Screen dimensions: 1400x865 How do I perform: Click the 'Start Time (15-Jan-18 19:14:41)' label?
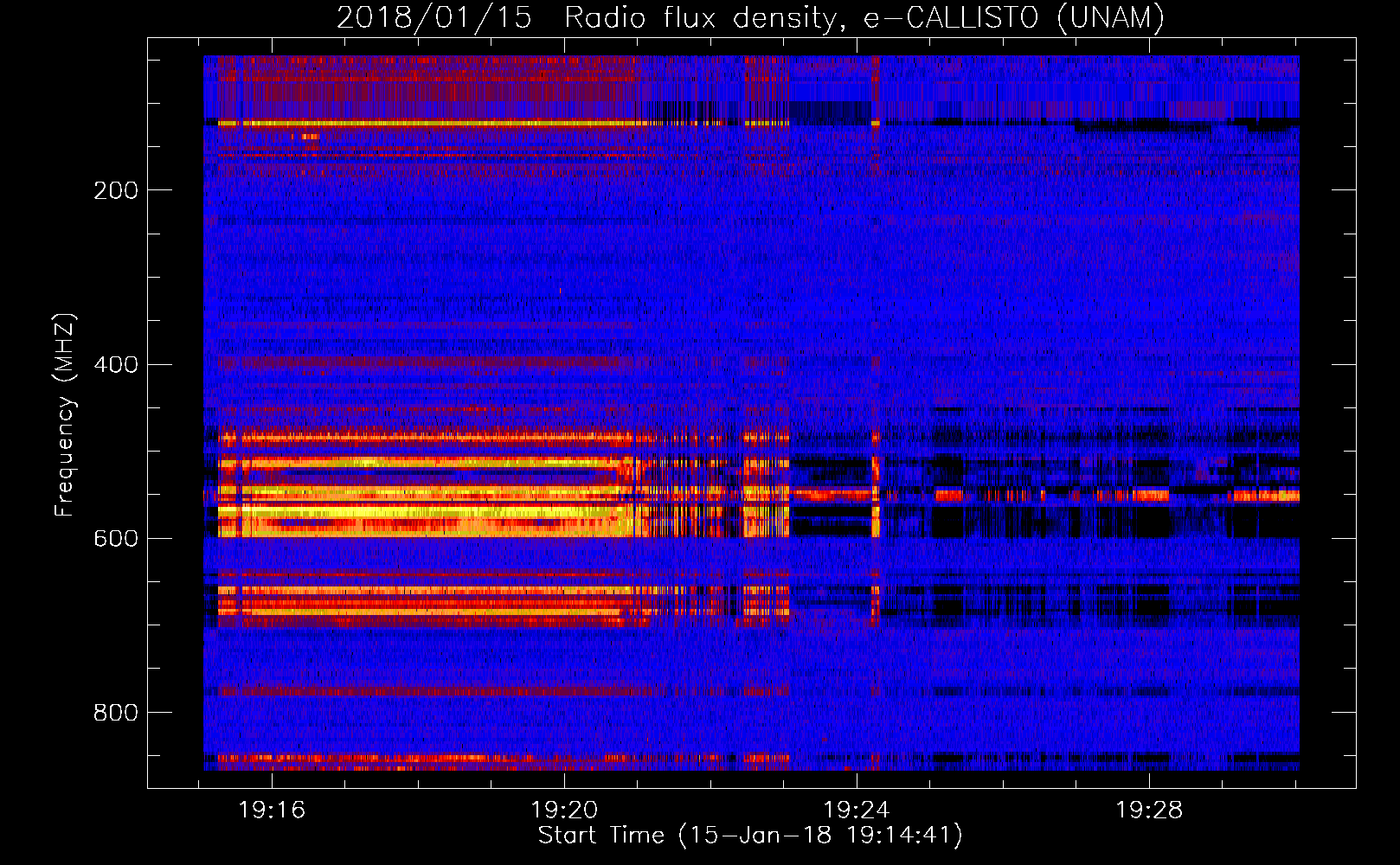[x=750, y=836]
